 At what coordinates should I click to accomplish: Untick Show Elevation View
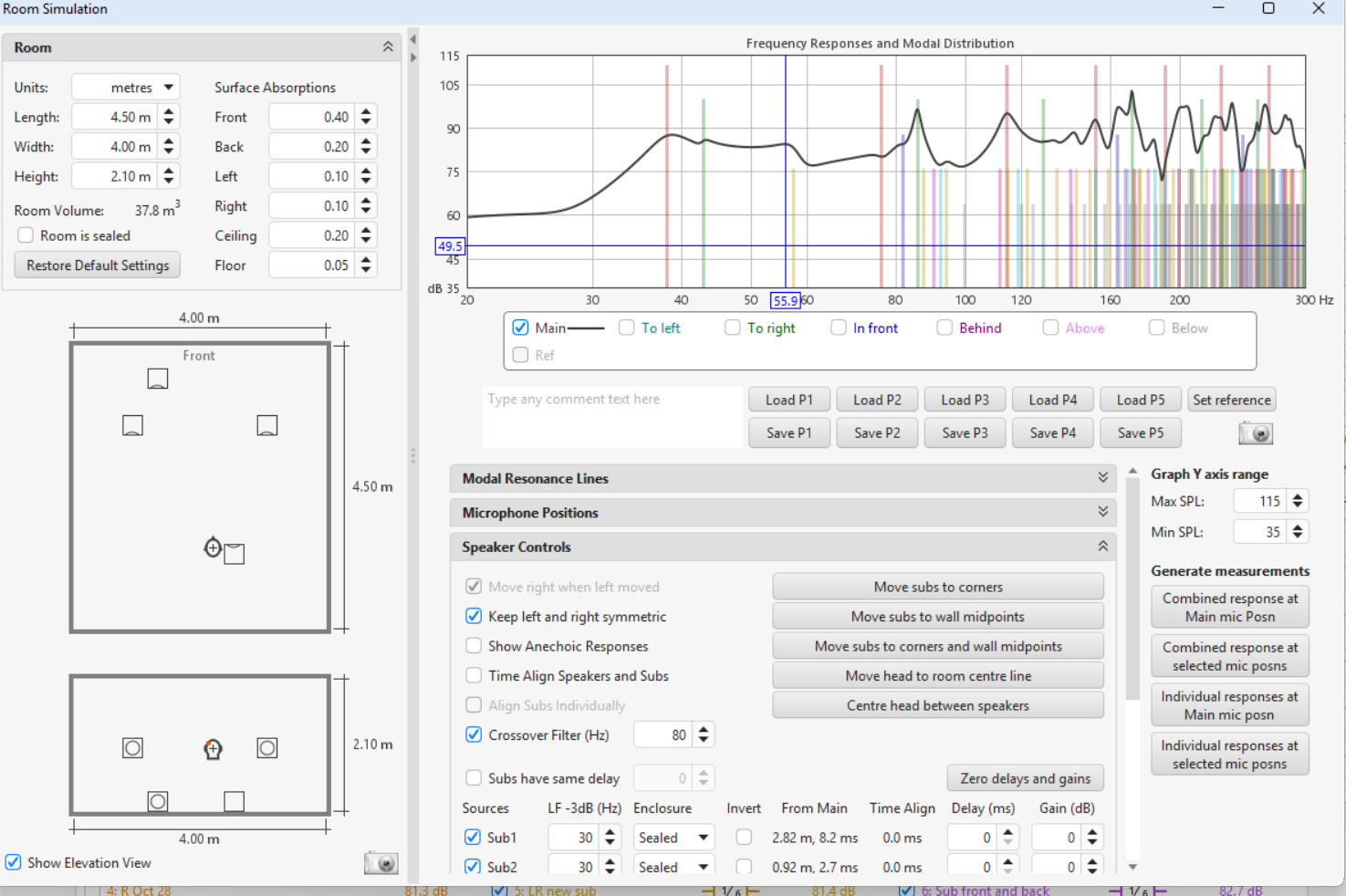pyautogui.click(x=14, y=862)
